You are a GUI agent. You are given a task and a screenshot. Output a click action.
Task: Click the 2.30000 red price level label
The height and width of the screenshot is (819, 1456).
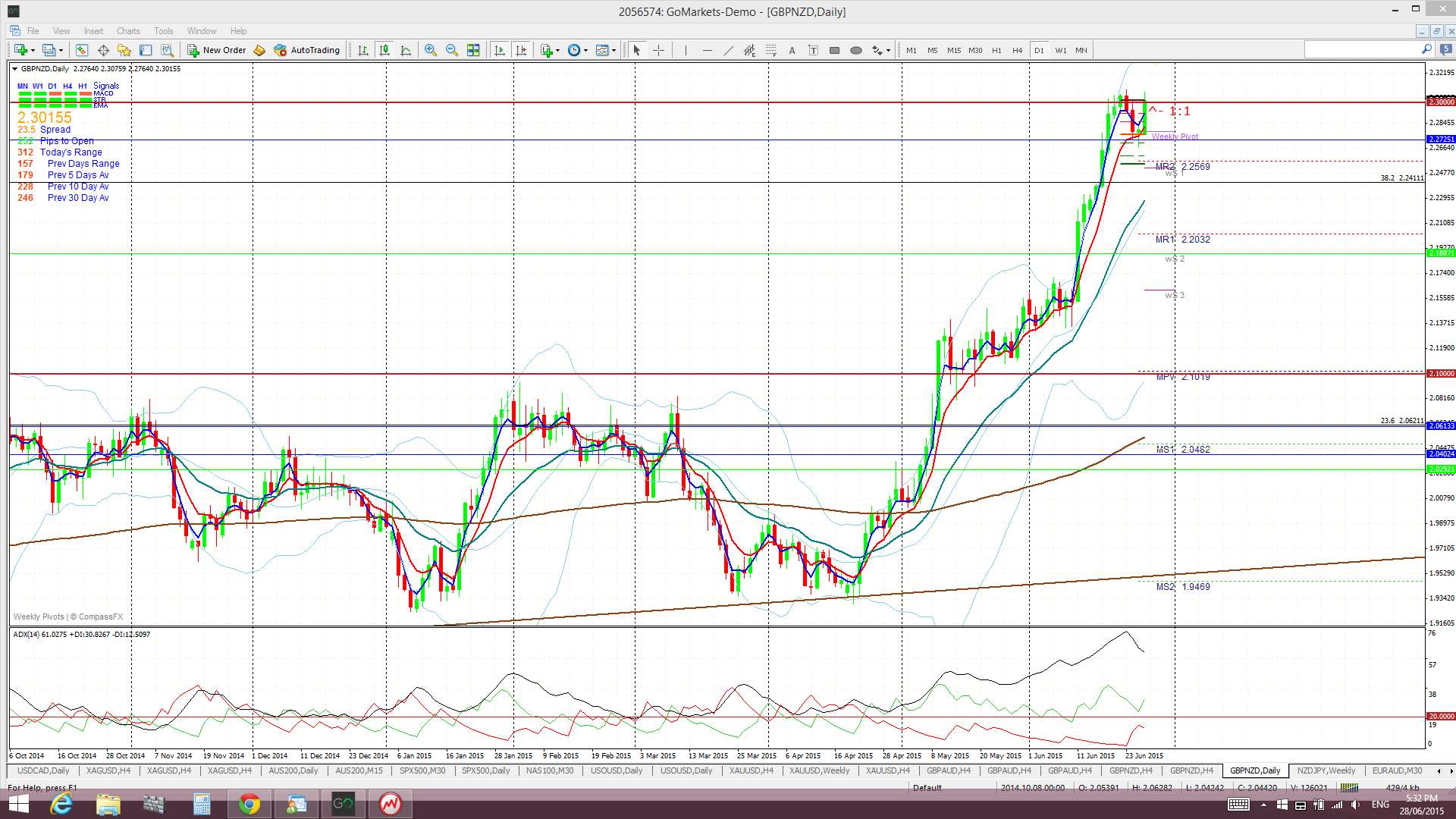pyautogui.click(x=1441, y=102)
